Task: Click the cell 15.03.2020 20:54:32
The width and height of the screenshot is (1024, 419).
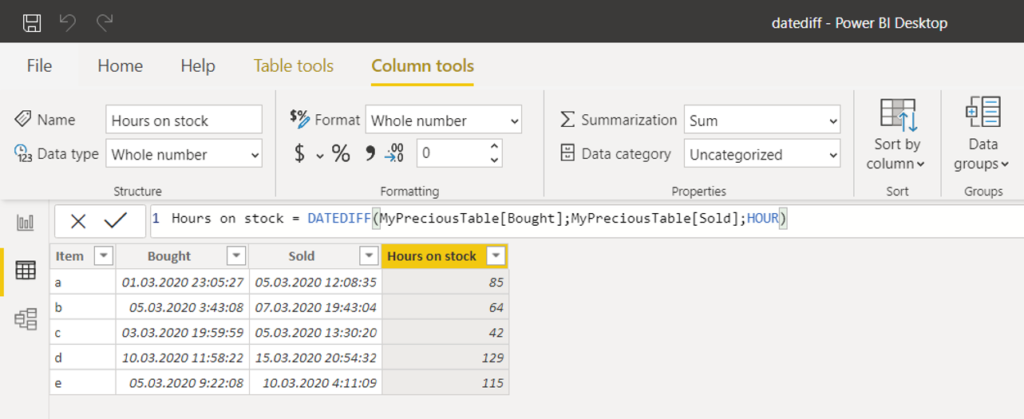Action: point(315,358)
